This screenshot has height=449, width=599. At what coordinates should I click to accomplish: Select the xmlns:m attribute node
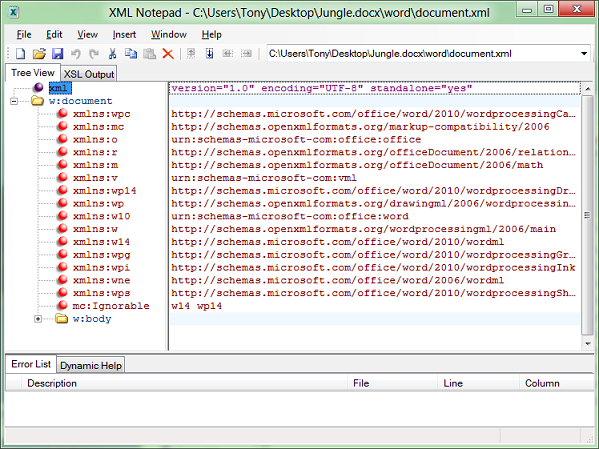tap(96, 165)
